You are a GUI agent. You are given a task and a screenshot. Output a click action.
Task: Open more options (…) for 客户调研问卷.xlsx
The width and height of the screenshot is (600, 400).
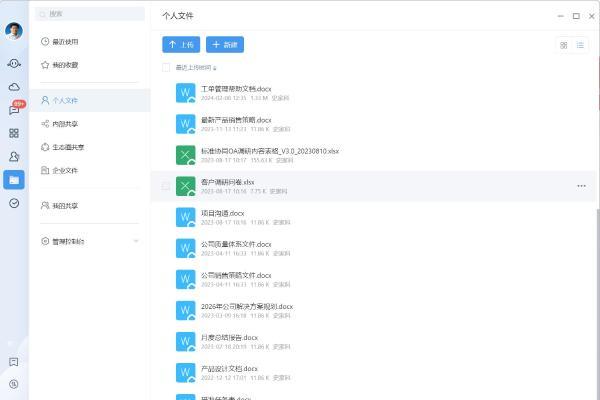coord(581,186)
